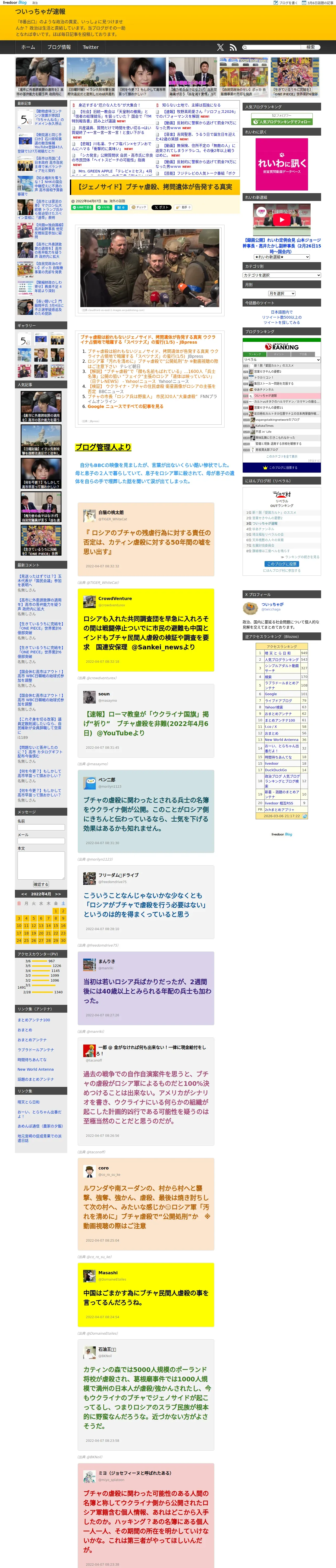Click the れいわに訊く magenta banner
336x1568 pixels.
pyautogui.click(x=282, y=164)
